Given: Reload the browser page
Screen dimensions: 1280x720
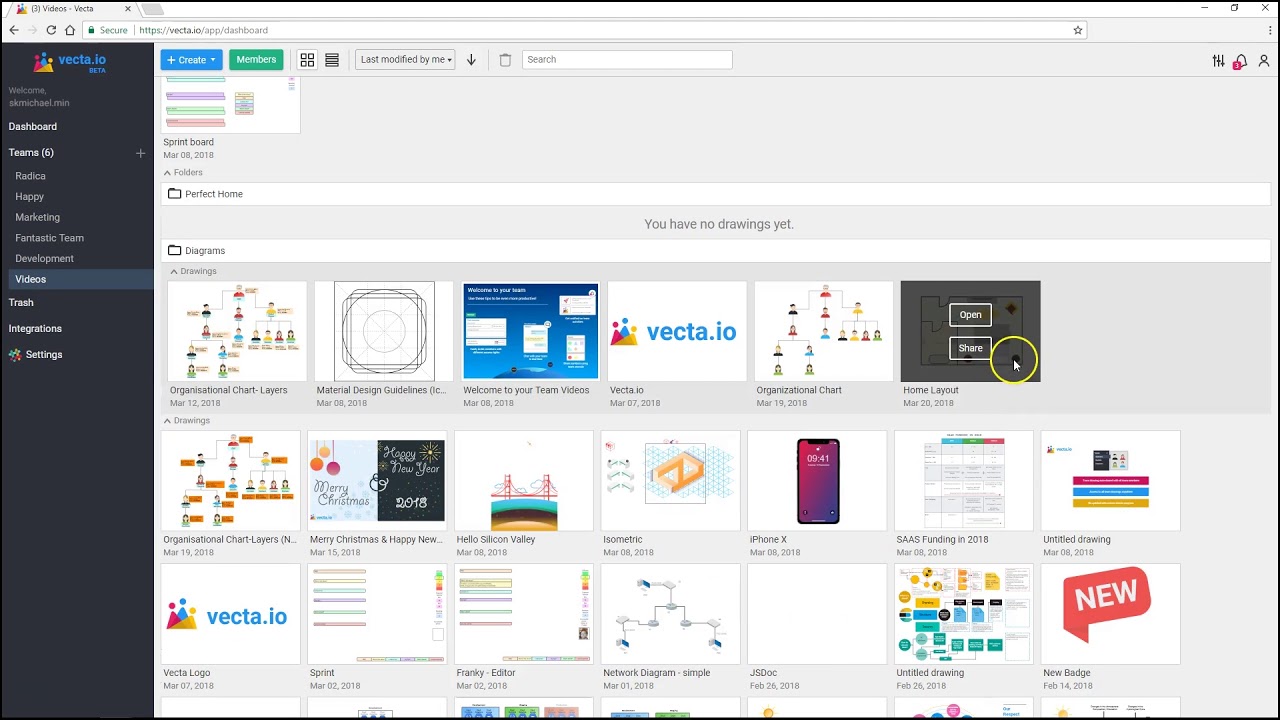Looking at the screenshot, I should click(52, 30).
